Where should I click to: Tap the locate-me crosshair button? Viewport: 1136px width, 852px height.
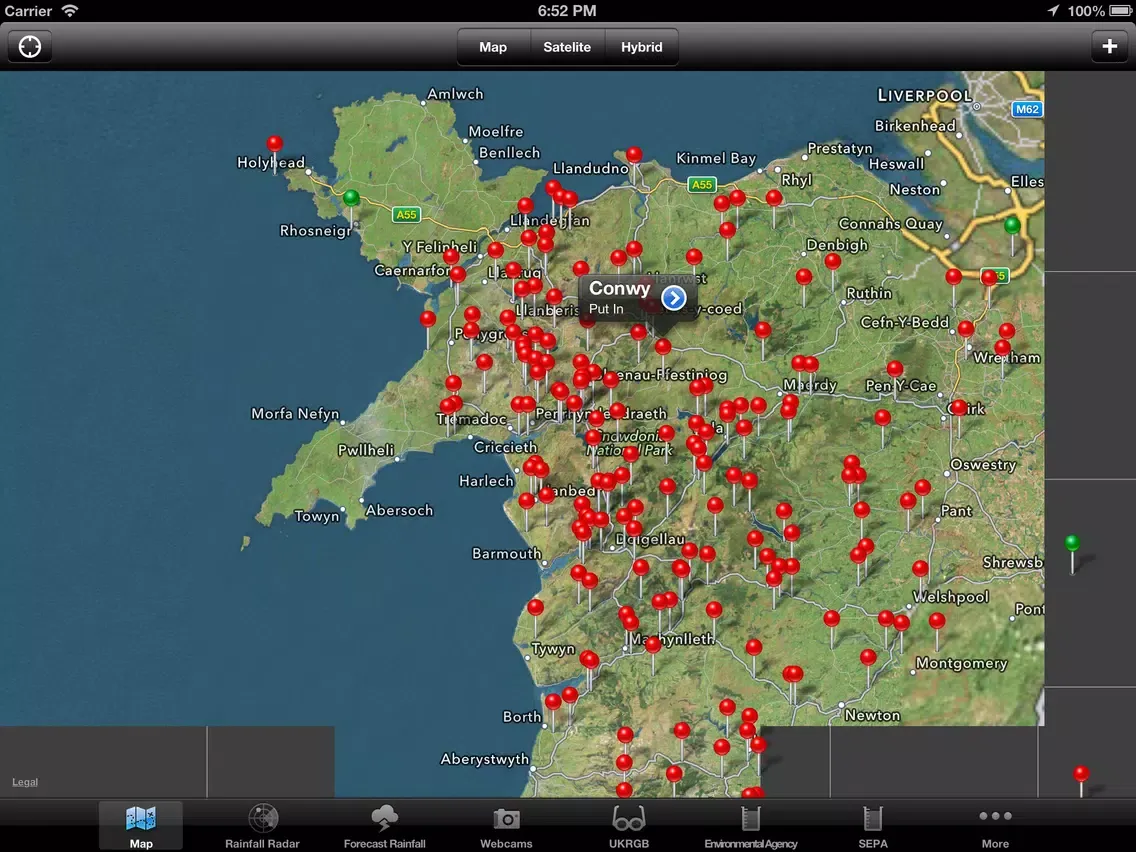[30, 47]
